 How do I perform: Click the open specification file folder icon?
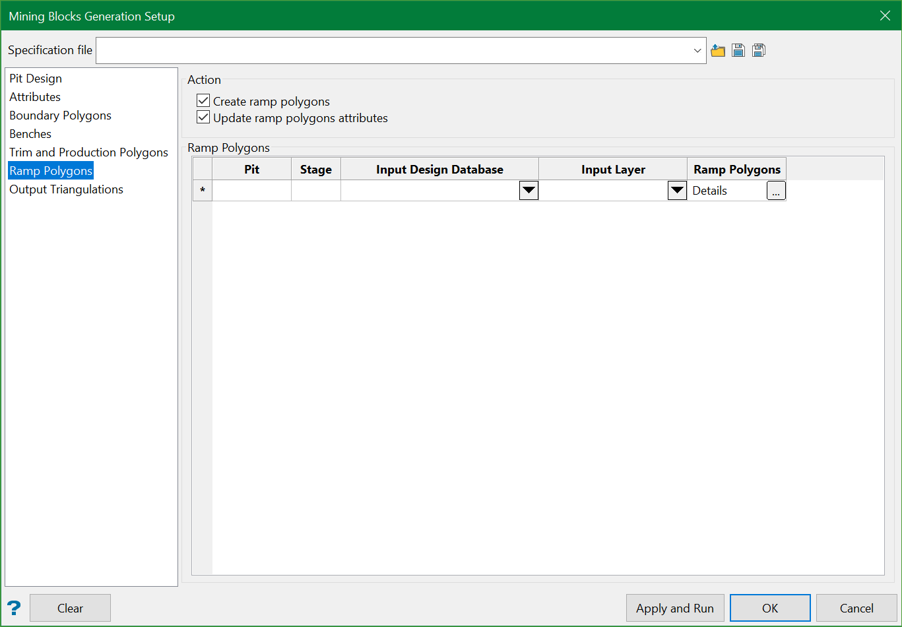coord(718,50)
